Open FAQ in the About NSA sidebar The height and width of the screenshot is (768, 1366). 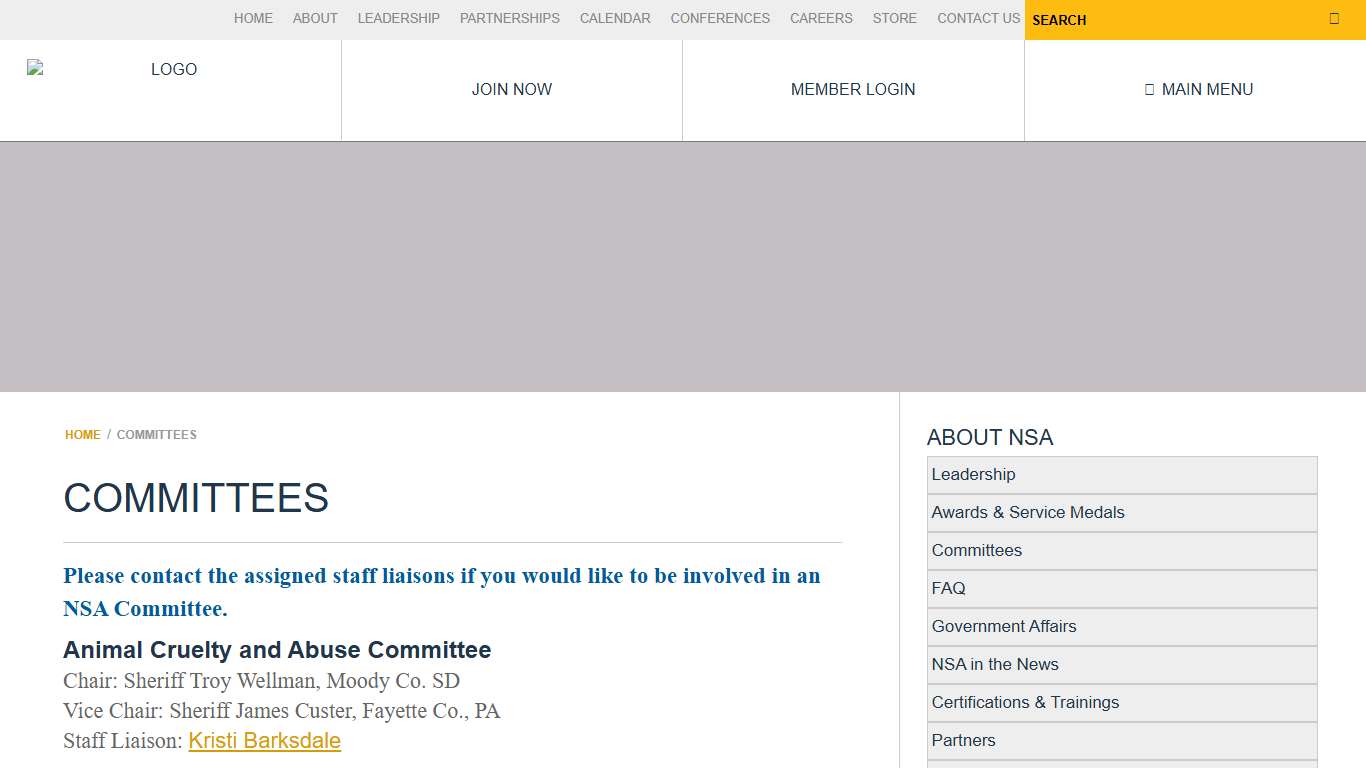coord(948,588)
